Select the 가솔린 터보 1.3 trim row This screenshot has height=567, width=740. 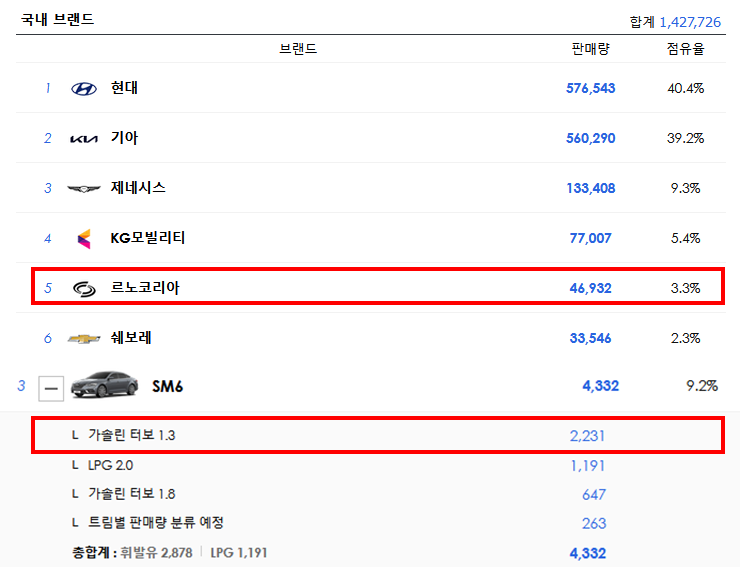point(378,435)
